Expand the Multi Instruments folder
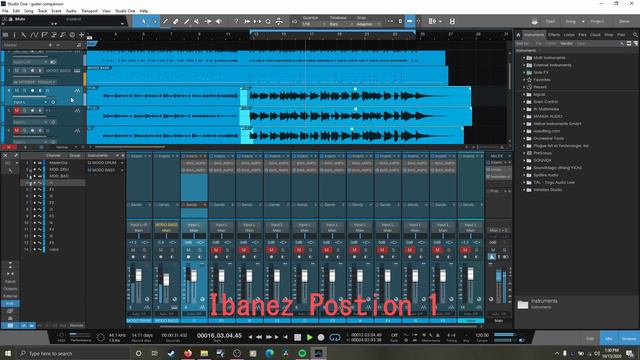The width and height of the screenshot is (640, 360). [524, 58]
